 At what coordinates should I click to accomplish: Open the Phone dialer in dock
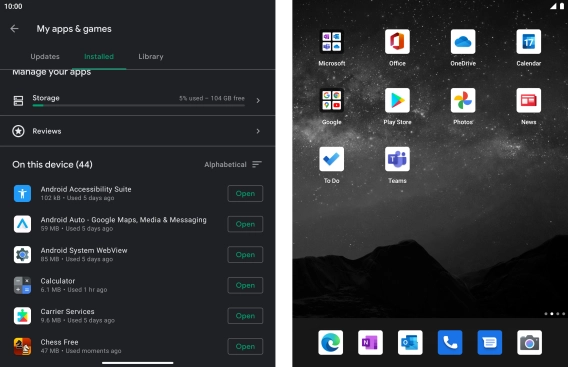coord(450,342)
